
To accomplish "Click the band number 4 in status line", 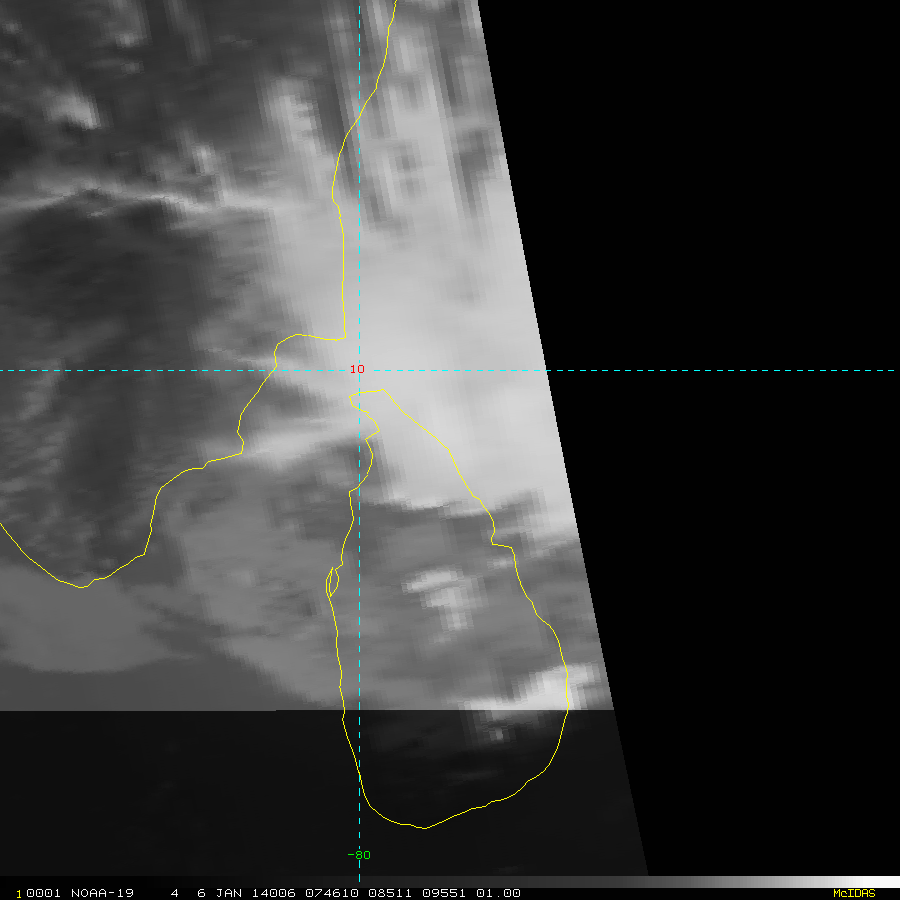I will [174, 893].
